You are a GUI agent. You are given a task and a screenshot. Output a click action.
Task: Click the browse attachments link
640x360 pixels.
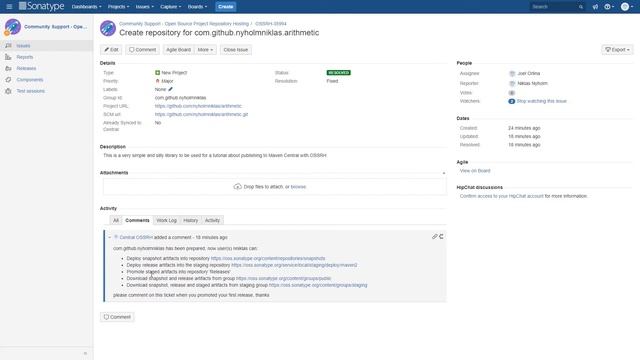tap(298, 187)
